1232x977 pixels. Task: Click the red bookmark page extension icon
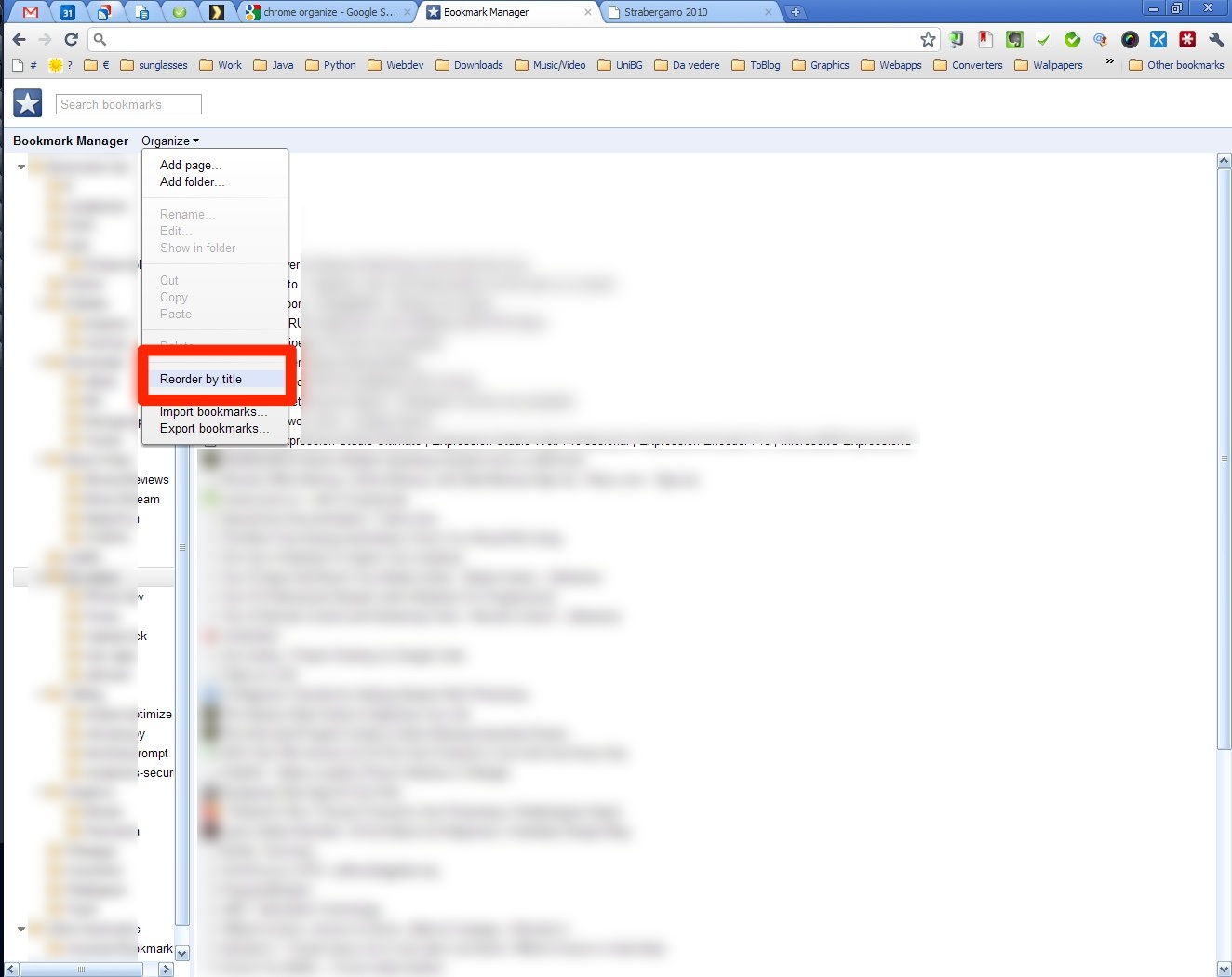click(984, 39)
